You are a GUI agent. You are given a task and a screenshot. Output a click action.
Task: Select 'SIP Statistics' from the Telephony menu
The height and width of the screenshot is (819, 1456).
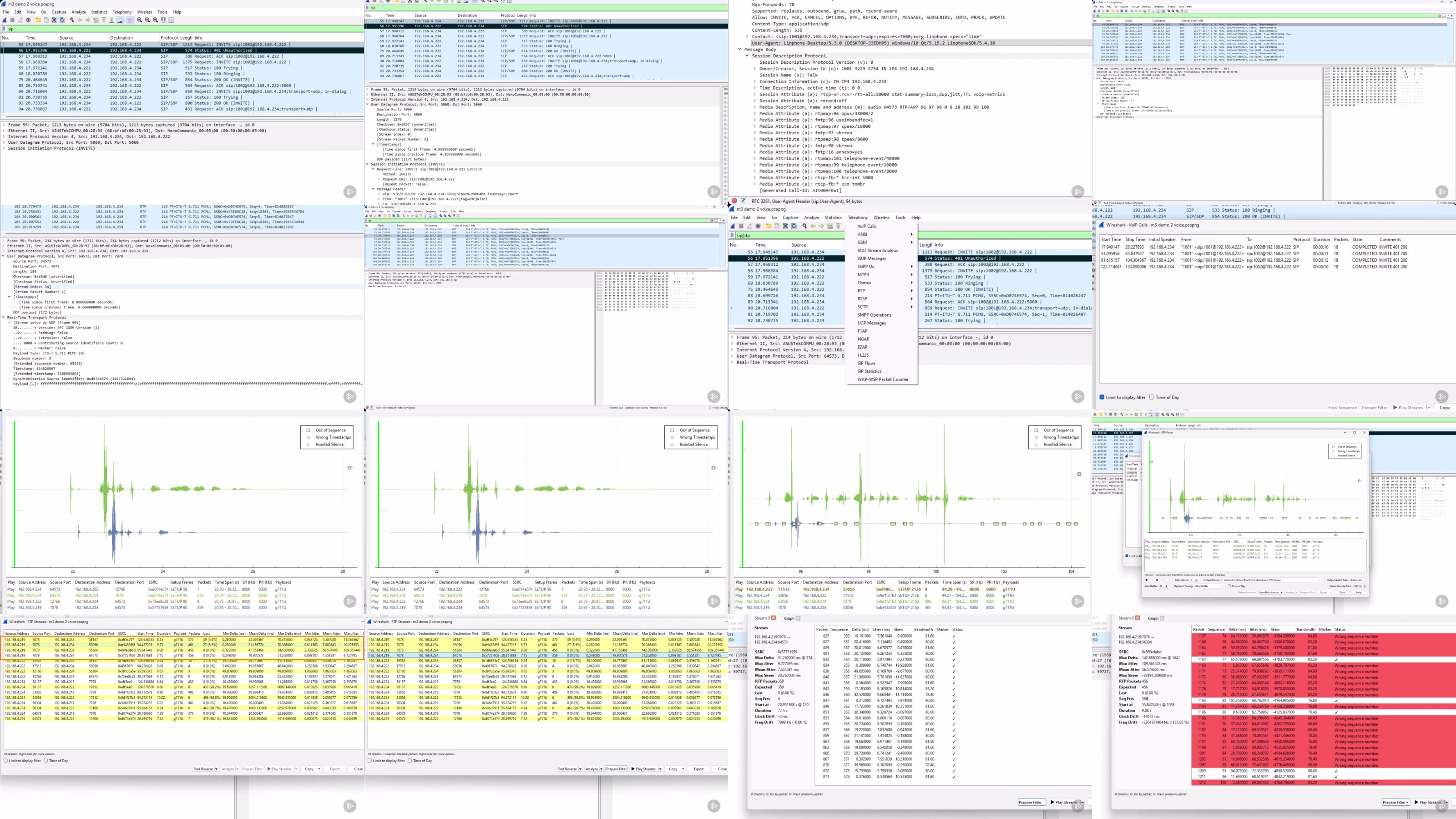click(x=870, y=371)
